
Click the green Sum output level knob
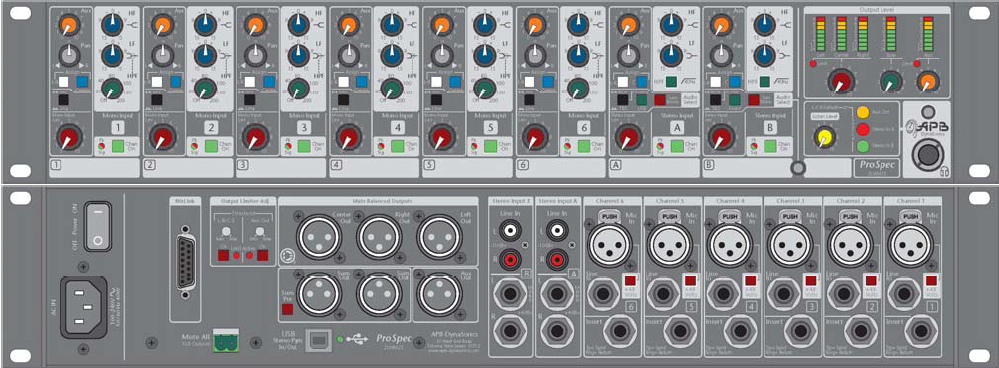click(x=891, y=81)
